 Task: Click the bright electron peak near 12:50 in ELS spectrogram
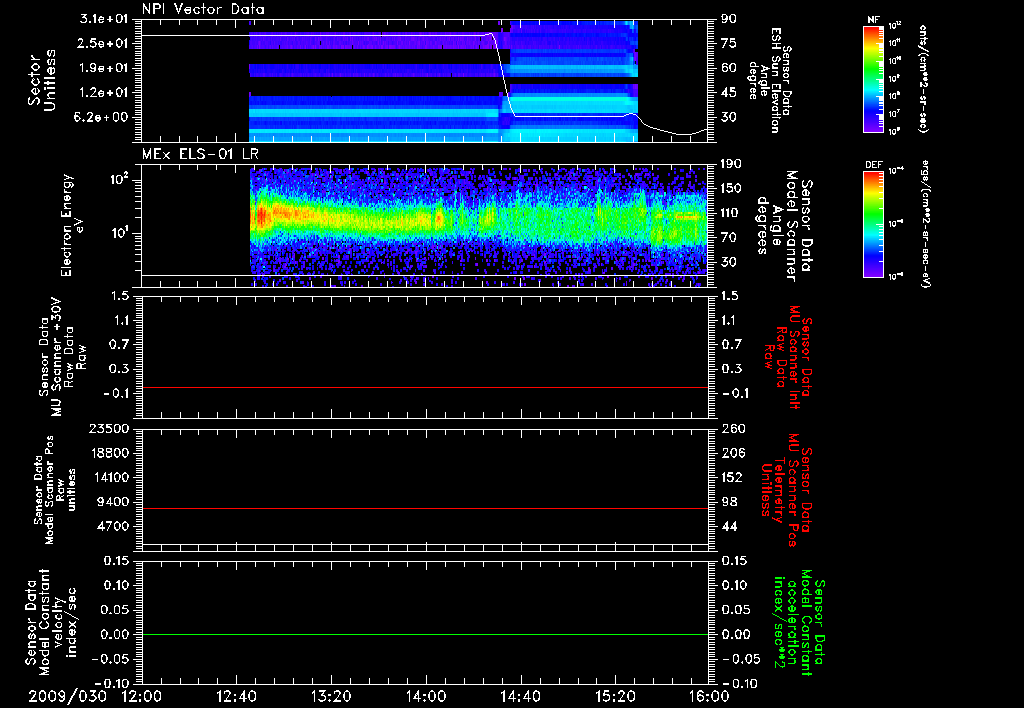261,216
